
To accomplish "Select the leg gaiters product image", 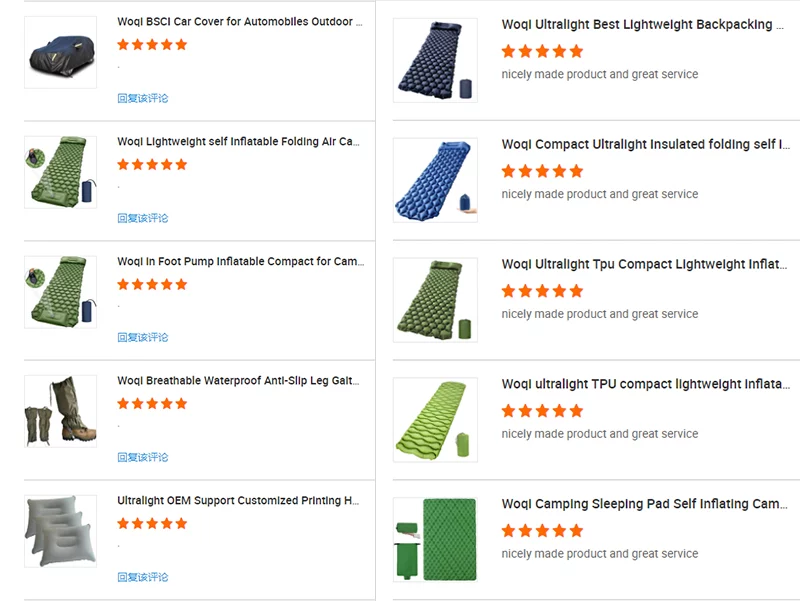I will [x=60, y=411].
